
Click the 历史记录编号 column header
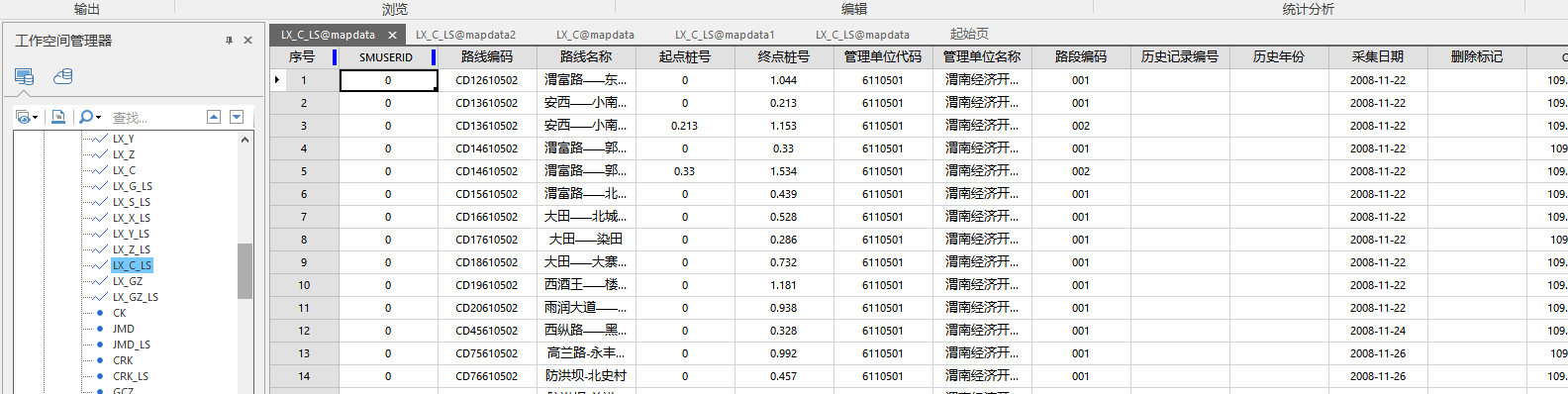1180,57
